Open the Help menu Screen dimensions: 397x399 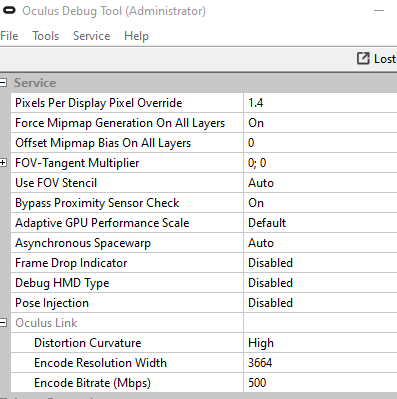pyautogui.click(x=136, y=36)
